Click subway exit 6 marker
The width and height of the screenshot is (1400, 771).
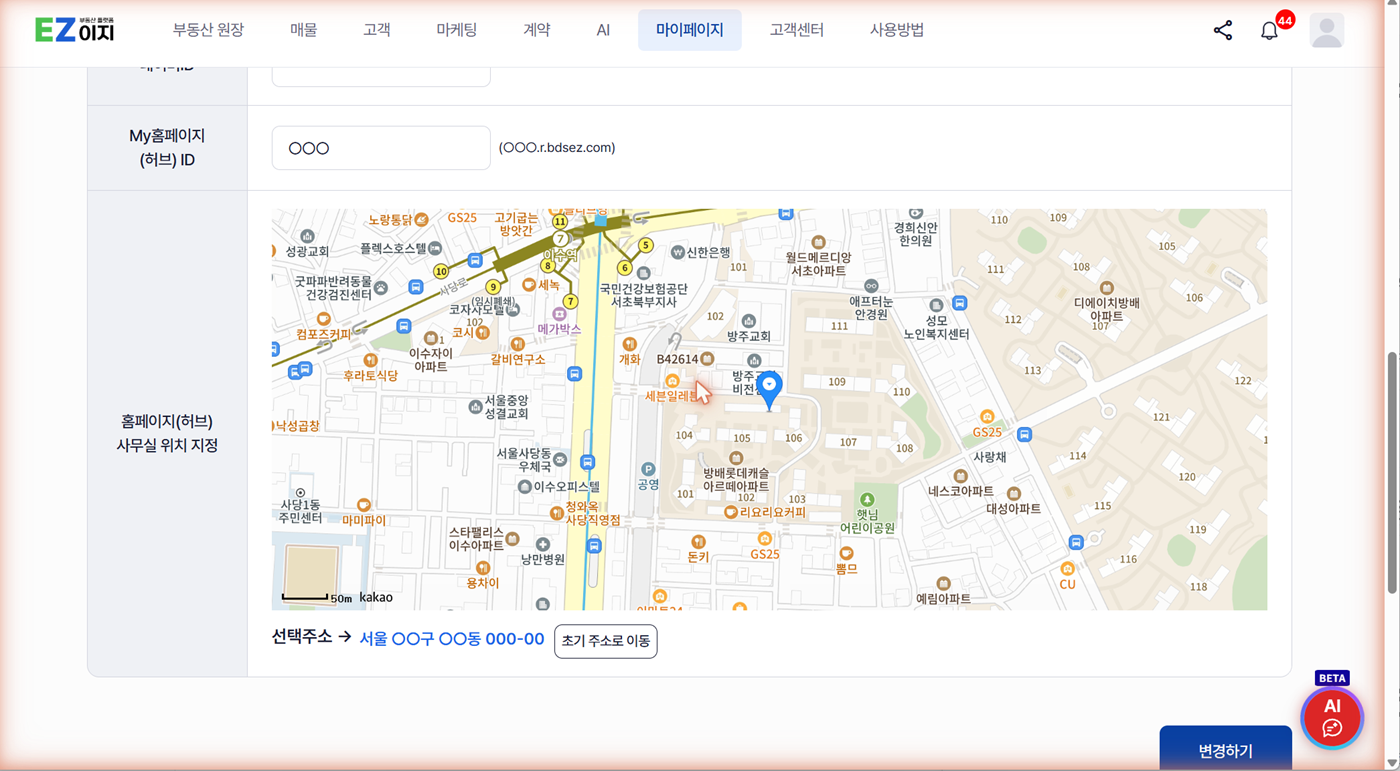(x=625, y=268)
